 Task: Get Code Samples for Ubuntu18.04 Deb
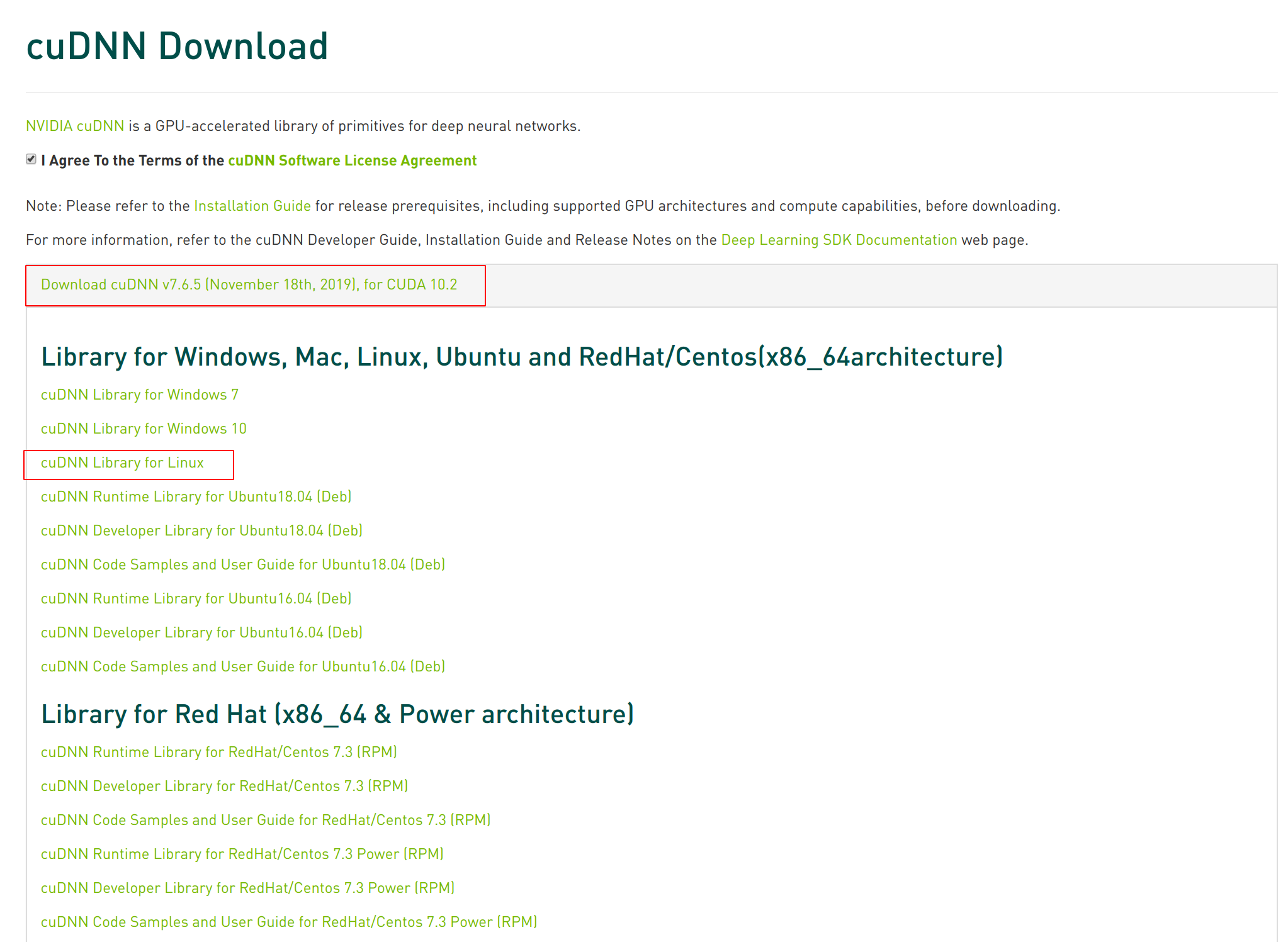242,564
